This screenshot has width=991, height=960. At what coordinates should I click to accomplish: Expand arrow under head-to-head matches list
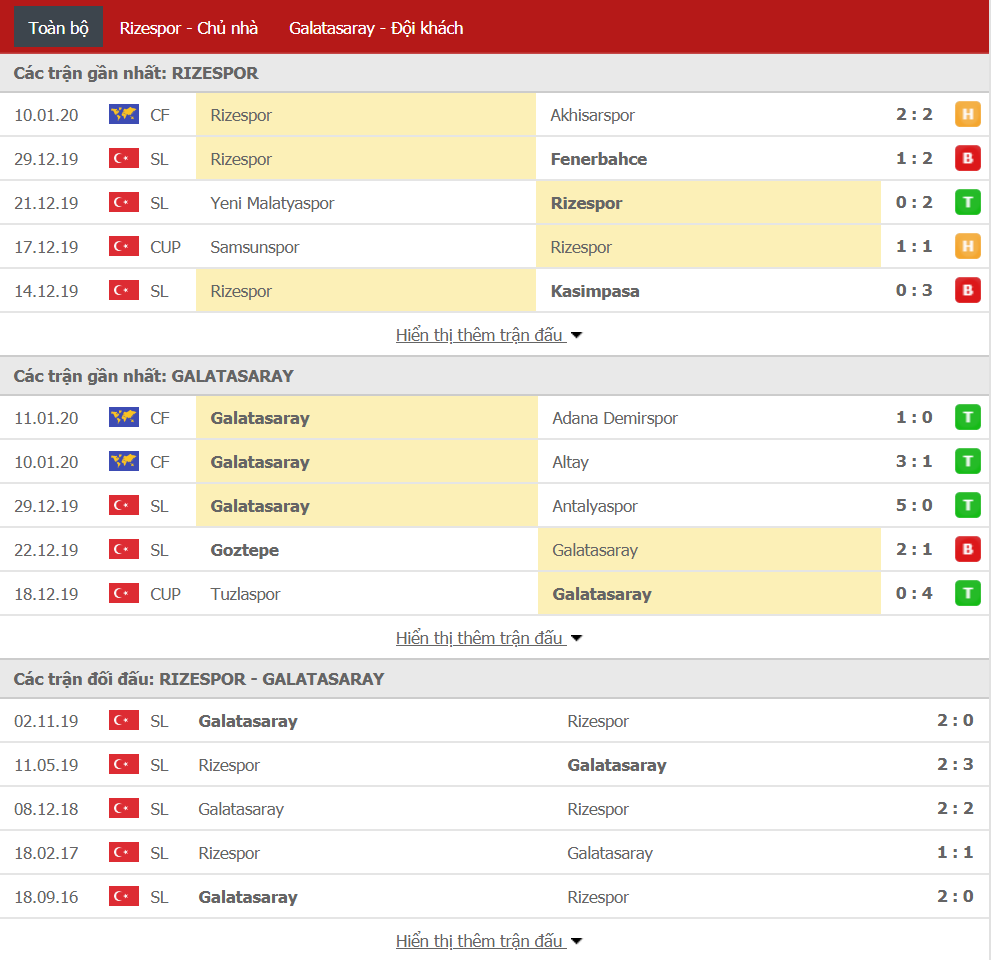click(x=576, y=941)
